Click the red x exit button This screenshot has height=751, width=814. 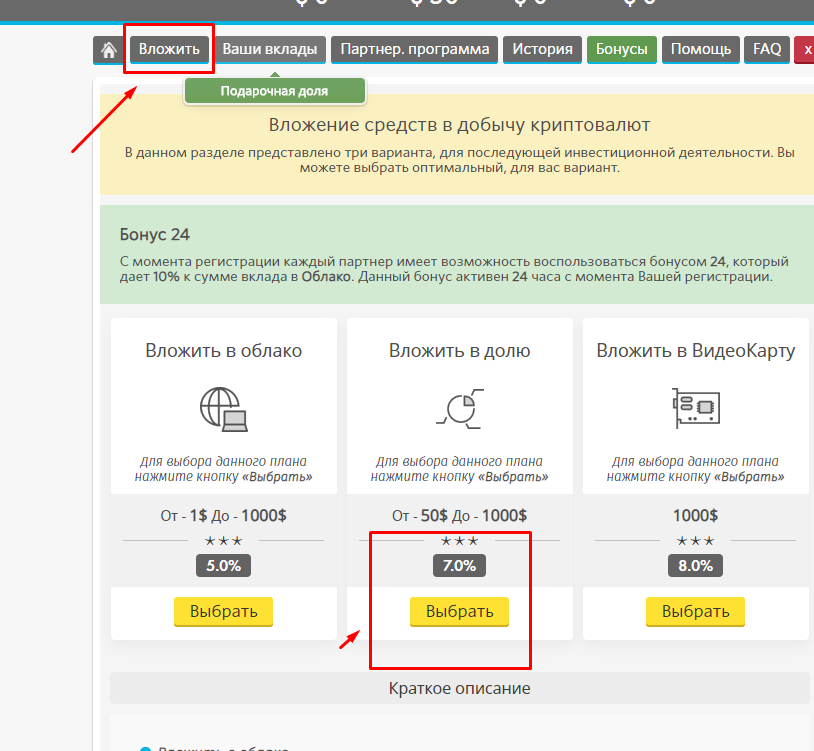tap(805, 50)
